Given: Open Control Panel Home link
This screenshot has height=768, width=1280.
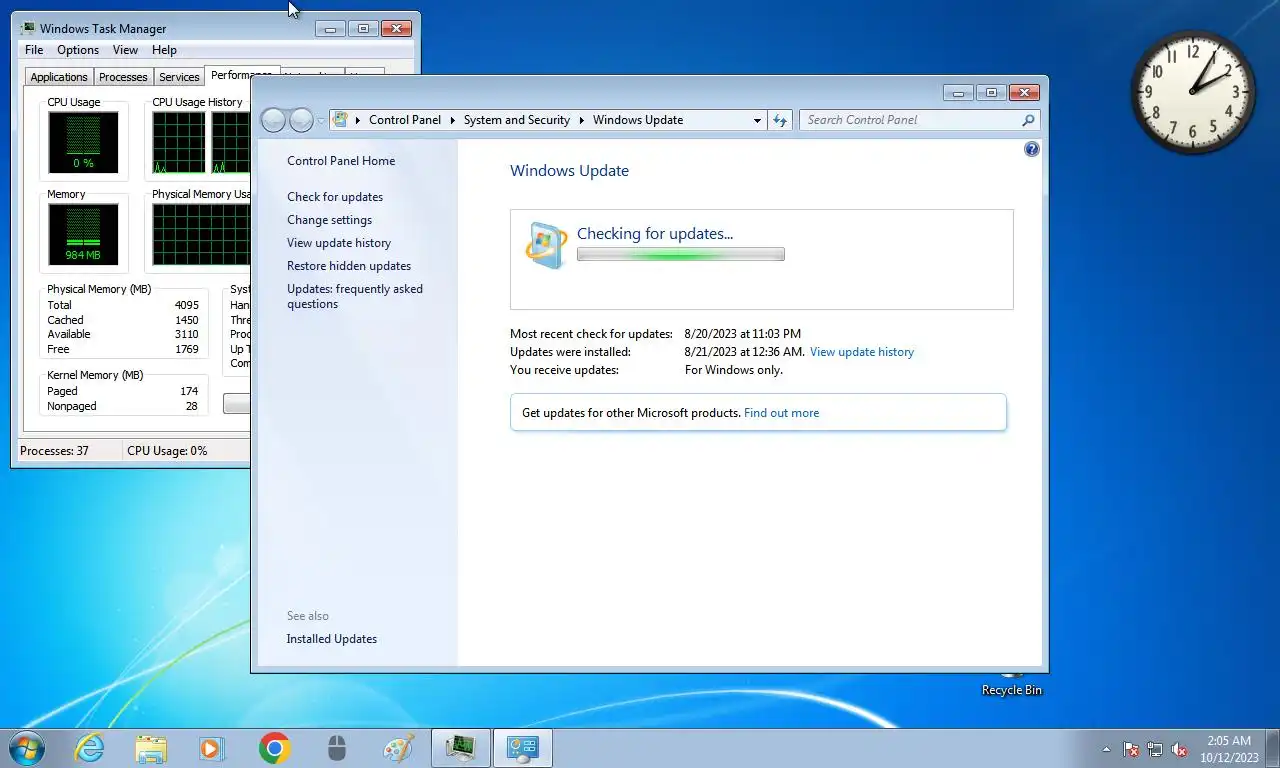Looking at the screenshot, I should (341, 161).
